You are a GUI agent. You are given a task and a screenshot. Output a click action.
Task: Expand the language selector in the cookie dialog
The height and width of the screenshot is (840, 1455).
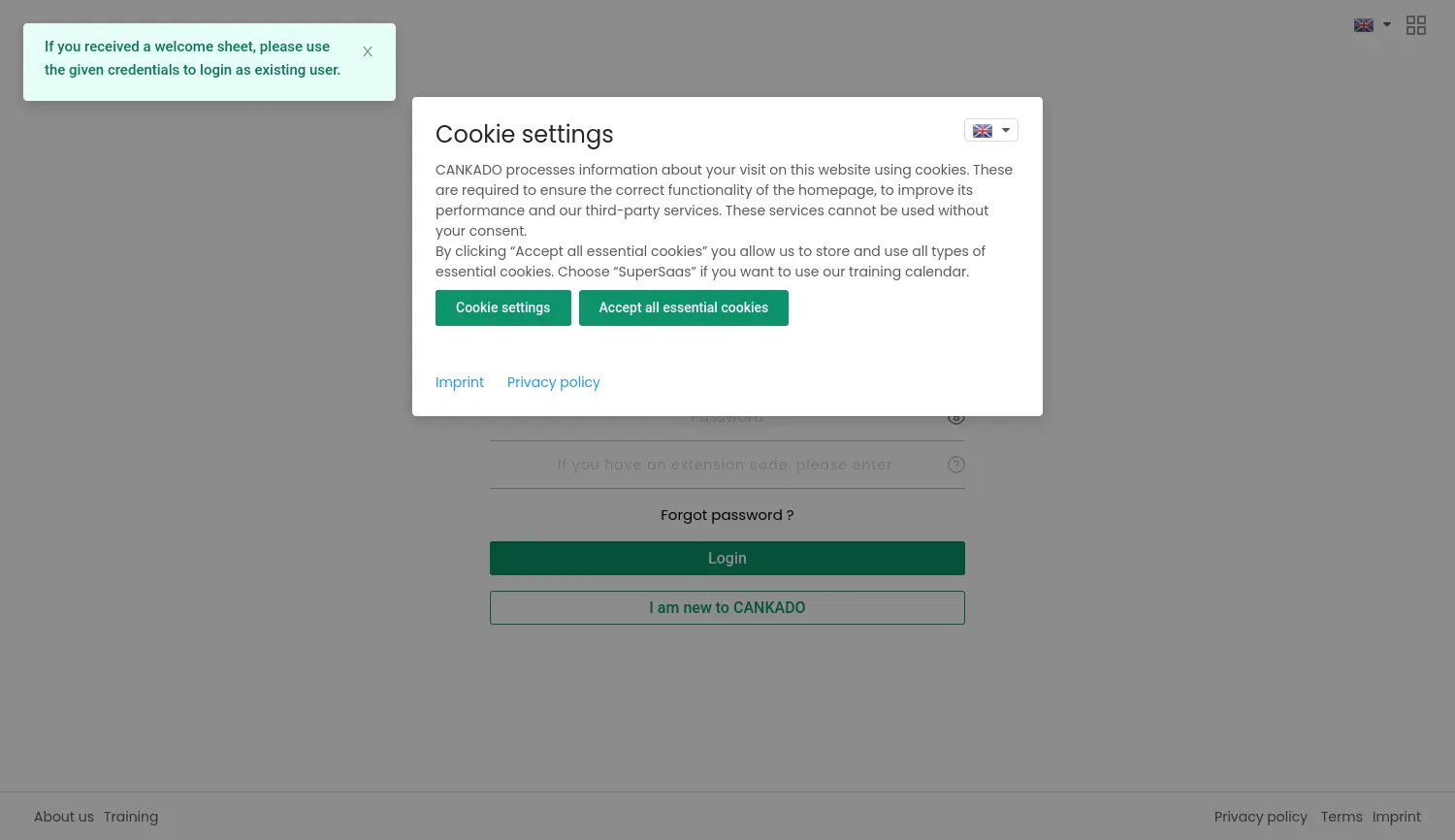(x=990, y=131)
